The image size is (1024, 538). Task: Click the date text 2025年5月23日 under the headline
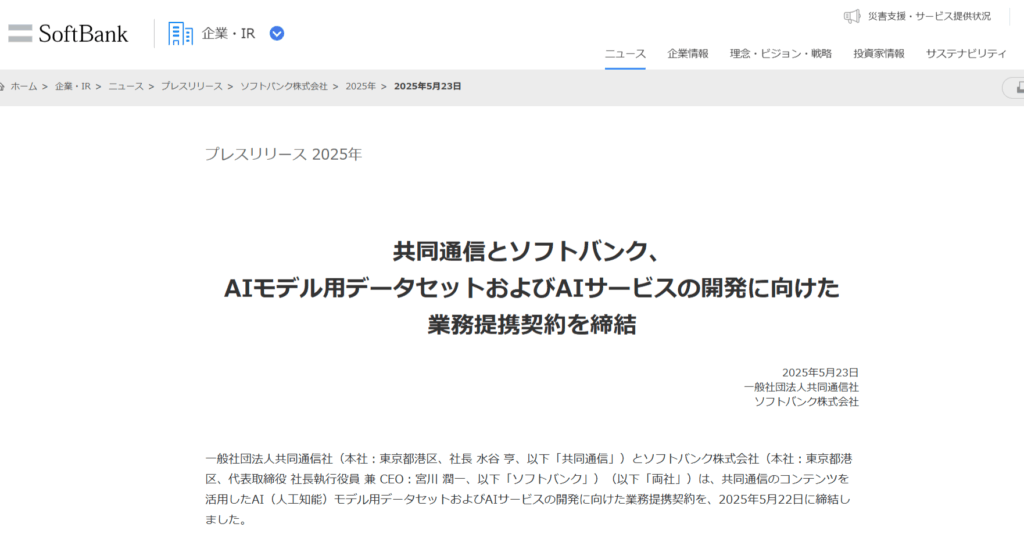820,373
